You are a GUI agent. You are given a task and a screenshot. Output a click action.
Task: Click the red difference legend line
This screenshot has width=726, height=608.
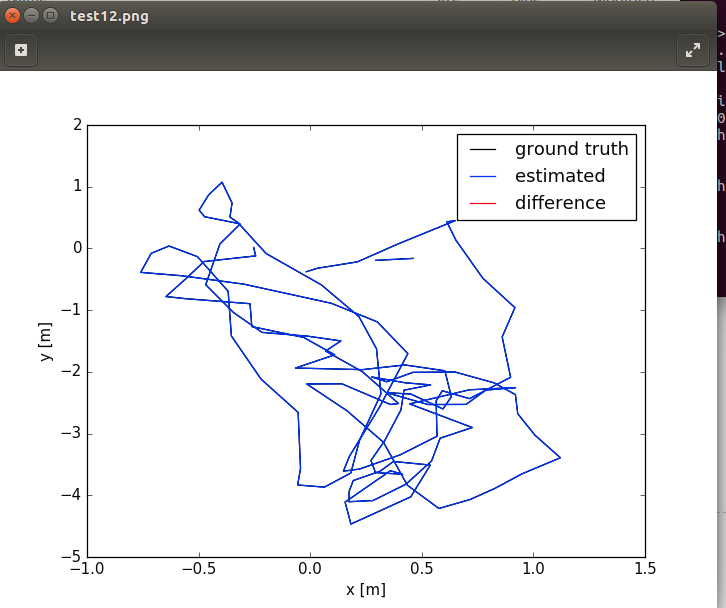point(483,204)
